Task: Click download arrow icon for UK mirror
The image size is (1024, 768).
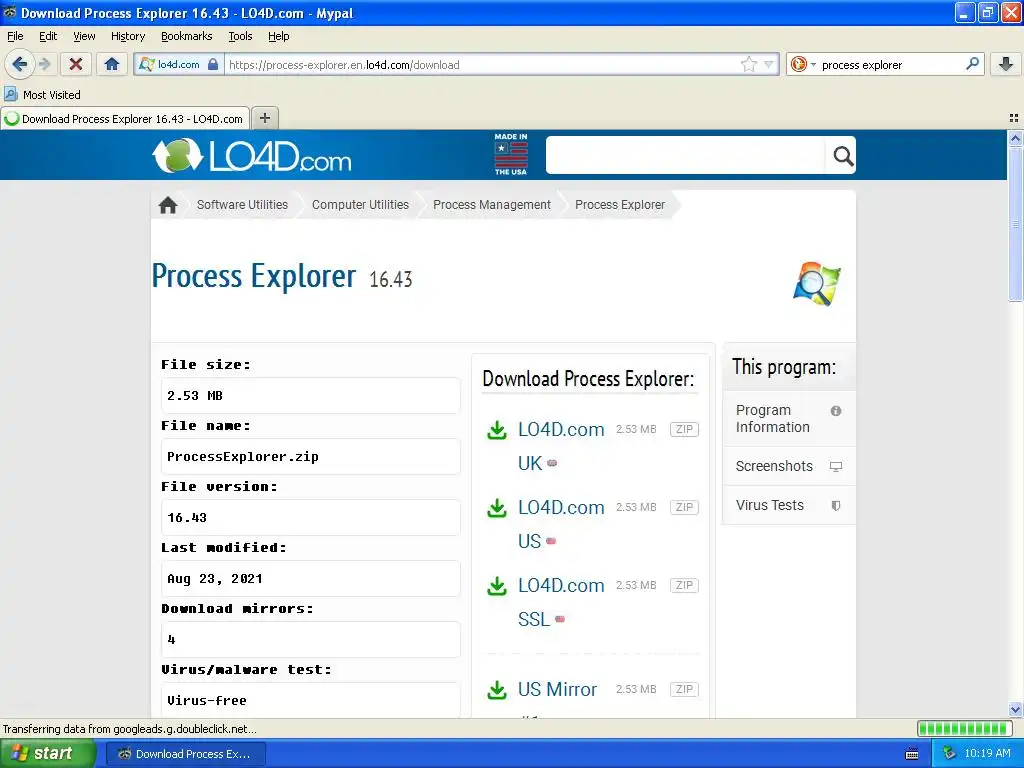Action: coord(497,430)
